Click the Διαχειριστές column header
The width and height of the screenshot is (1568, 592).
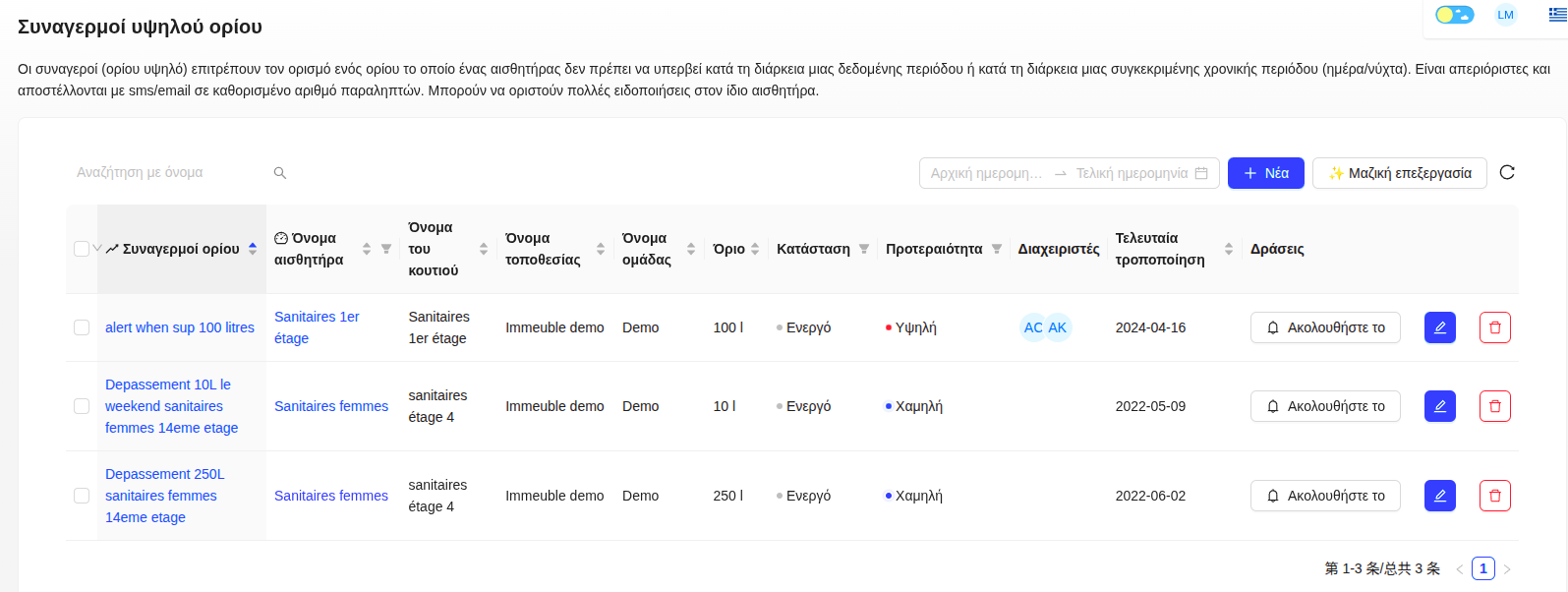click(1059, 249)
